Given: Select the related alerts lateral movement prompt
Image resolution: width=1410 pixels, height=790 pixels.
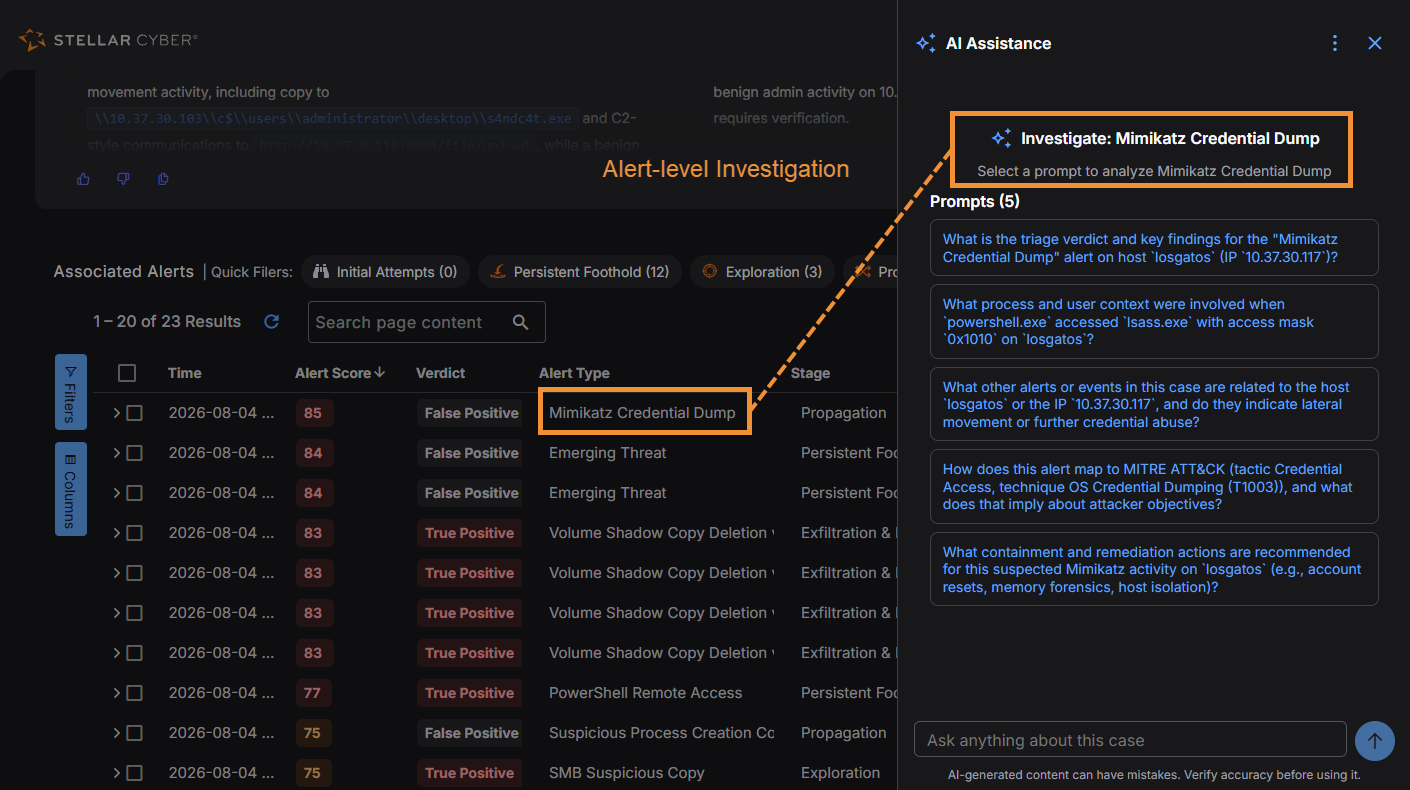Looking at the screenshot, I should pos(1154,404).
